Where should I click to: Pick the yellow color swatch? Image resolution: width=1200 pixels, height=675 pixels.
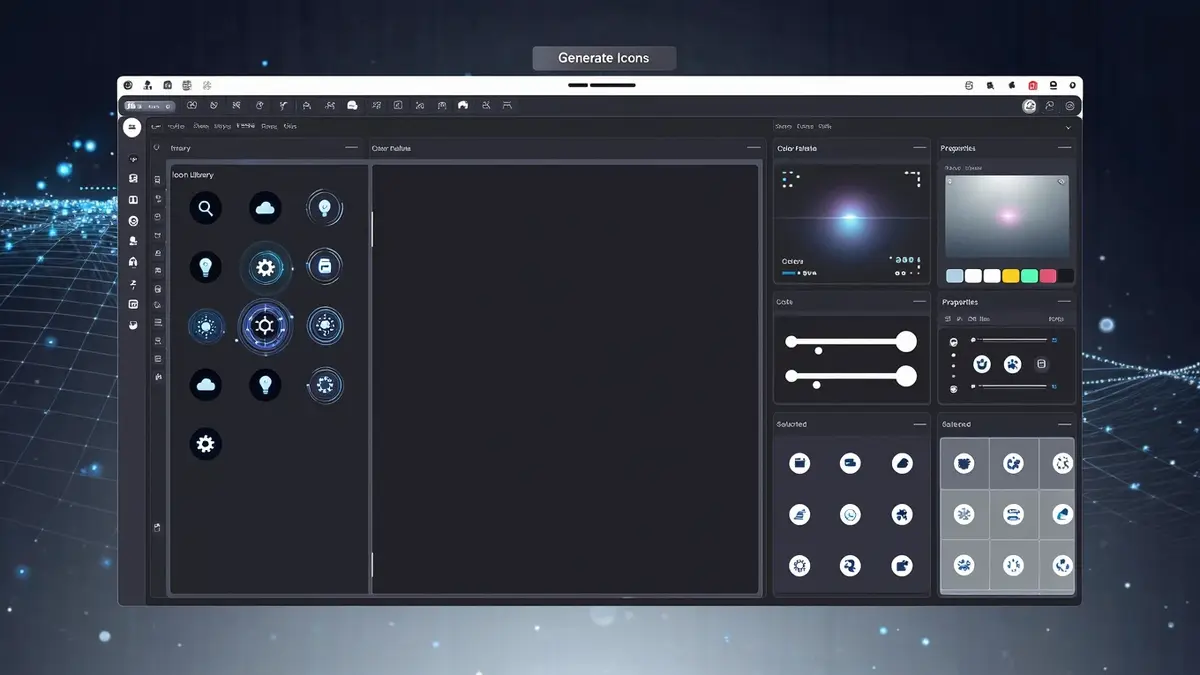pyautogui.click(x=1011, y=276)
